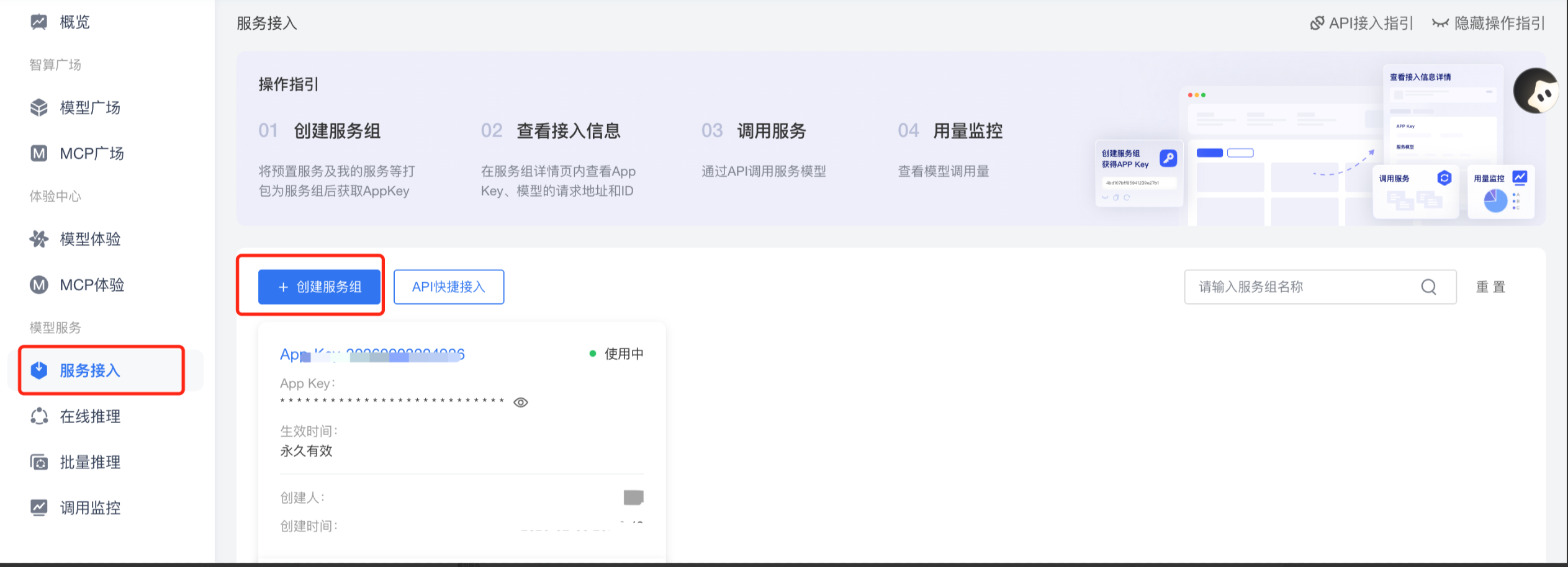
Task: Click the masked App Key asterisks
Action: coord(392,401)
